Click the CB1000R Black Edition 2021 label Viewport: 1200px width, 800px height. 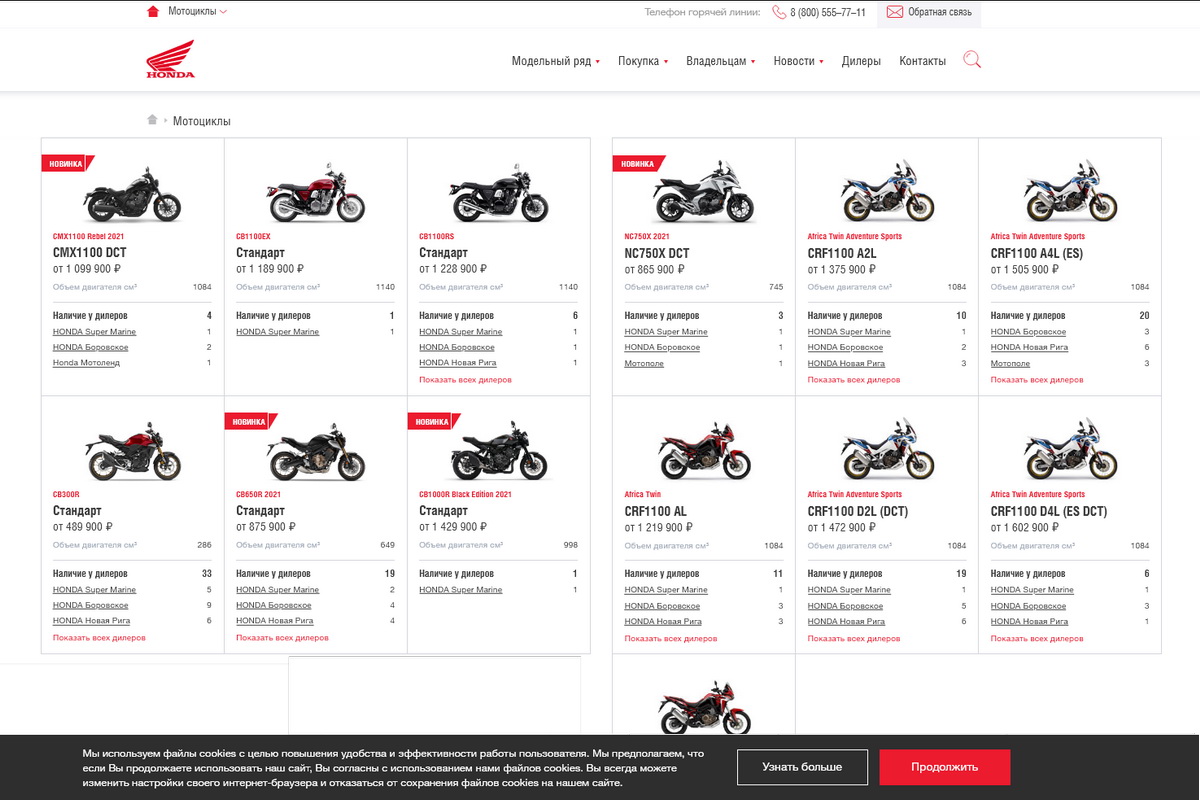[465, 495]
